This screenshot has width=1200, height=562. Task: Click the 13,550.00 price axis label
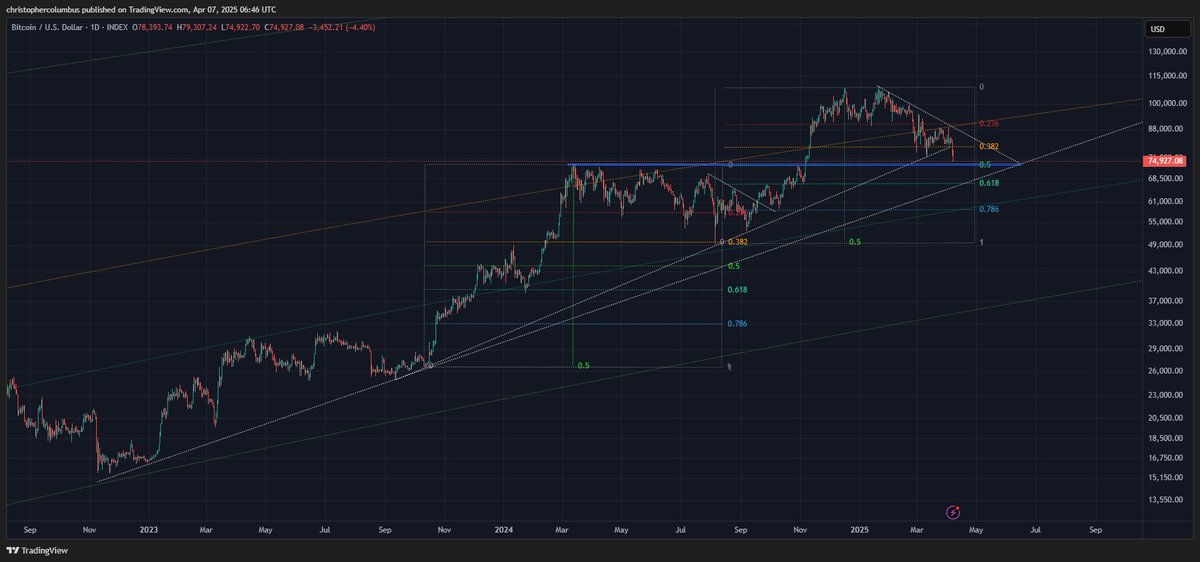click(x=1165, y=500)
